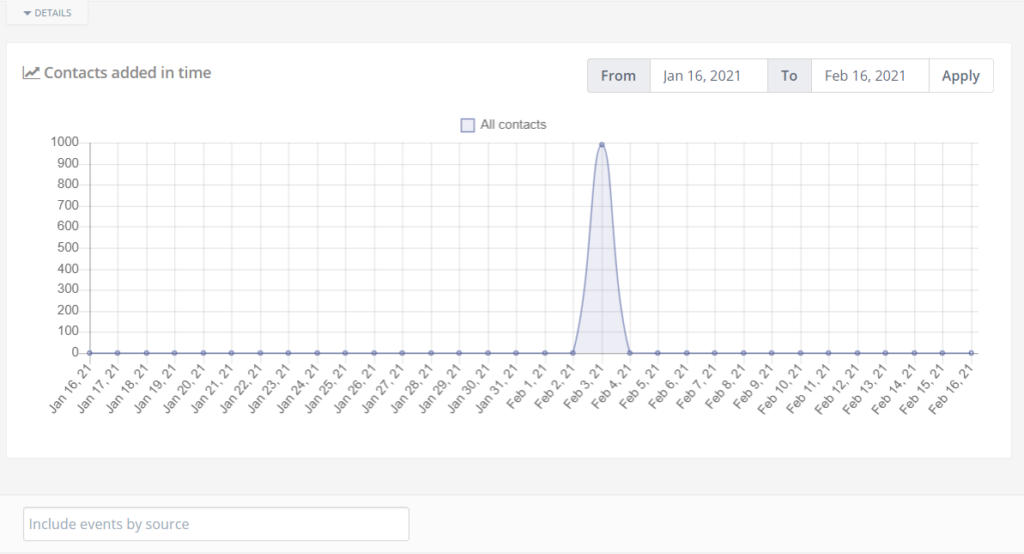Click the 500 y-axis value
Screen dimensions: 1024x554
tap(68, 247)
